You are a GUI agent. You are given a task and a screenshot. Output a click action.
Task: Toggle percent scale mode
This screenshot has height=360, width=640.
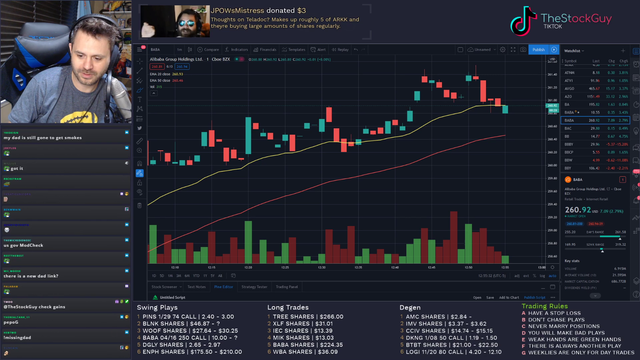point(534,276)
